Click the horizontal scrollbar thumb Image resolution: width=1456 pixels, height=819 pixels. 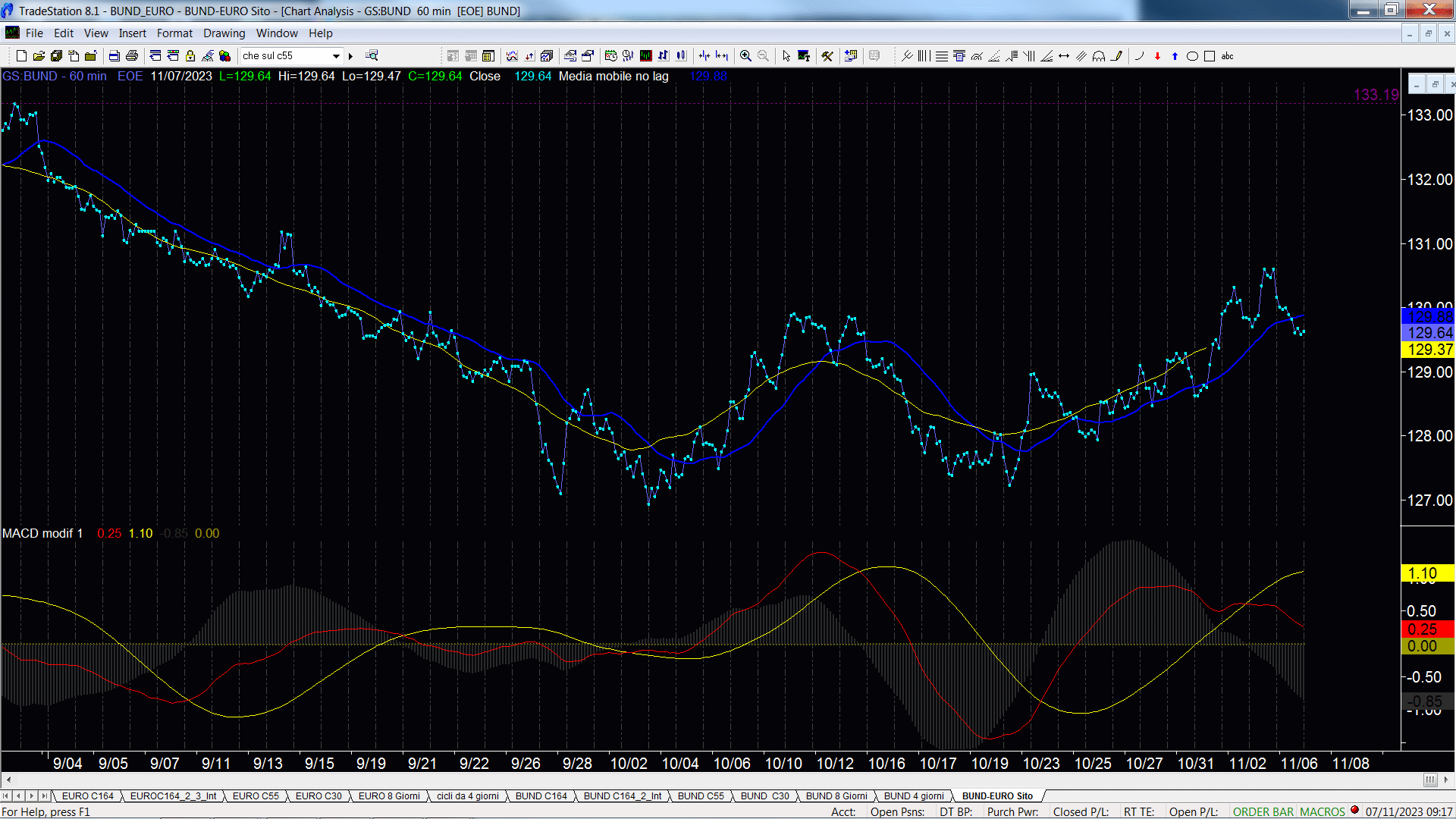1430,780
